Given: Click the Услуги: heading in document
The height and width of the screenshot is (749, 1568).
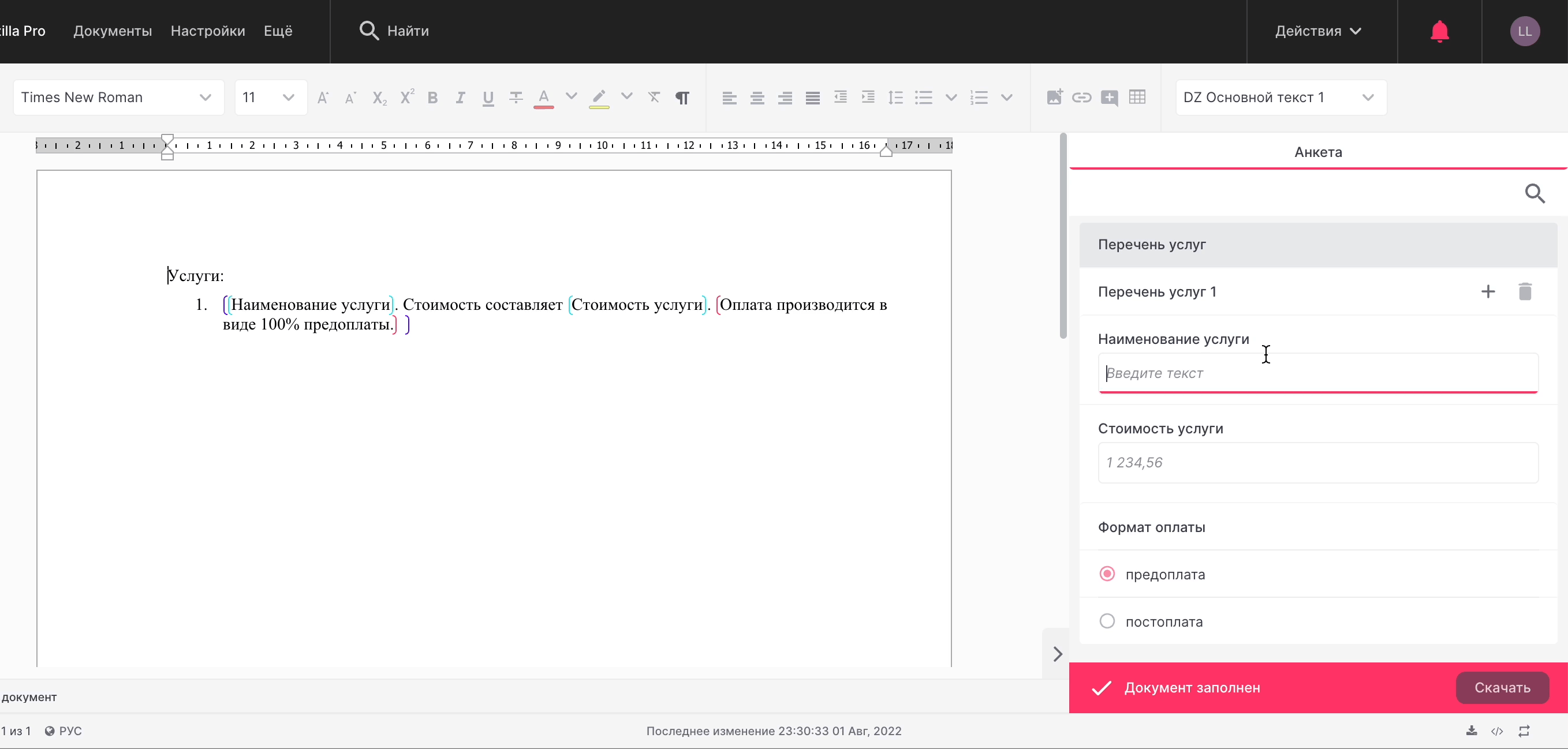Looking at the screenshot, I should click(x=196, y=276).
